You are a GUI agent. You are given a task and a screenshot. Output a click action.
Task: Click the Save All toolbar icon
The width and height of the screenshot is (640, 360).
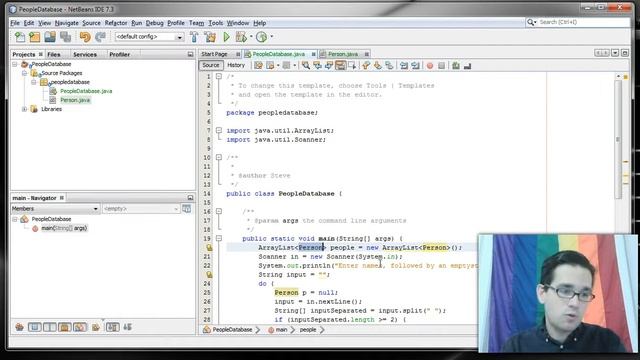click(65, 37)
